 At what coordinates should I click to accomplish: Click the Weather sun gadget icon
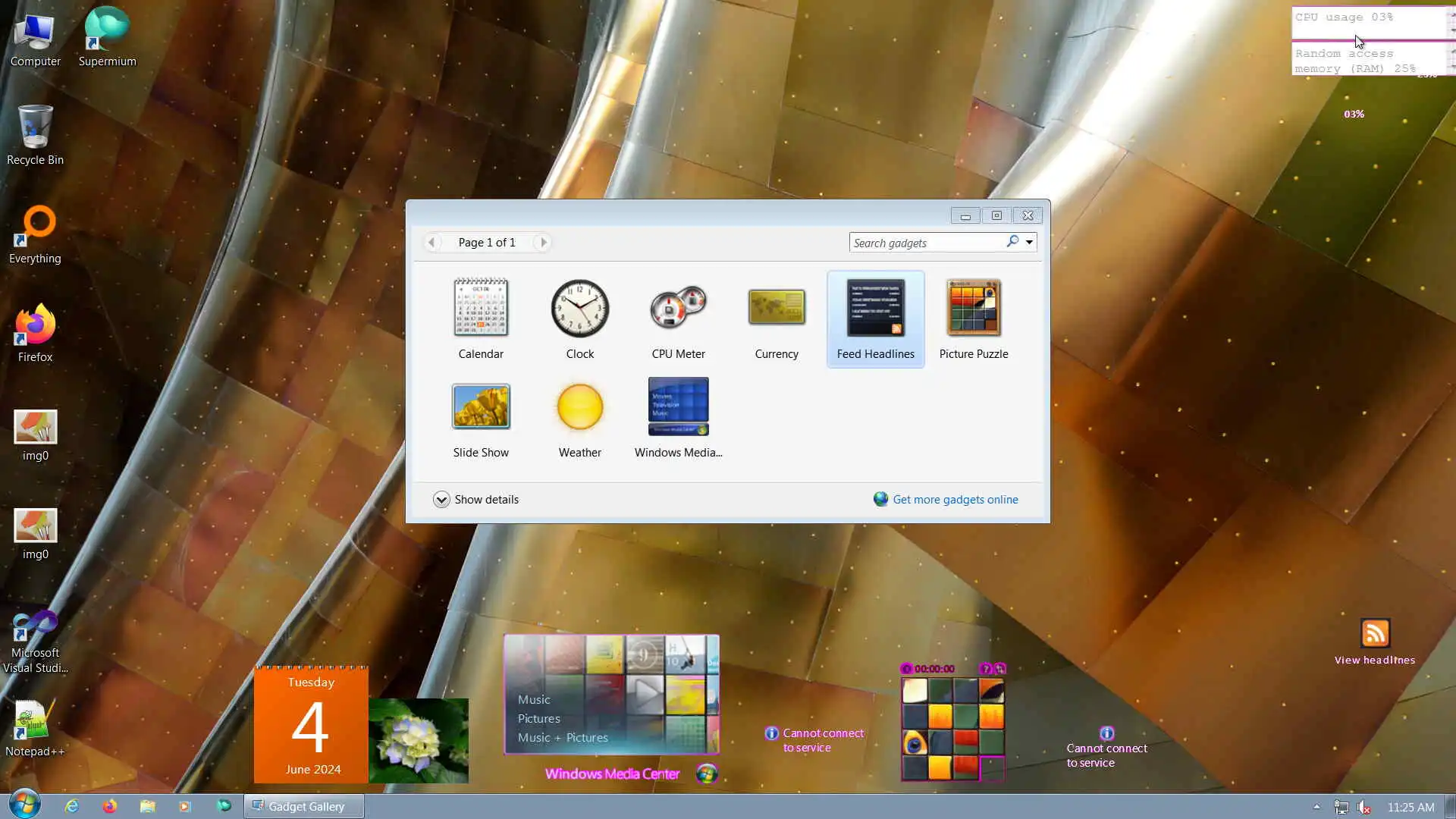[x=579, y=406]
